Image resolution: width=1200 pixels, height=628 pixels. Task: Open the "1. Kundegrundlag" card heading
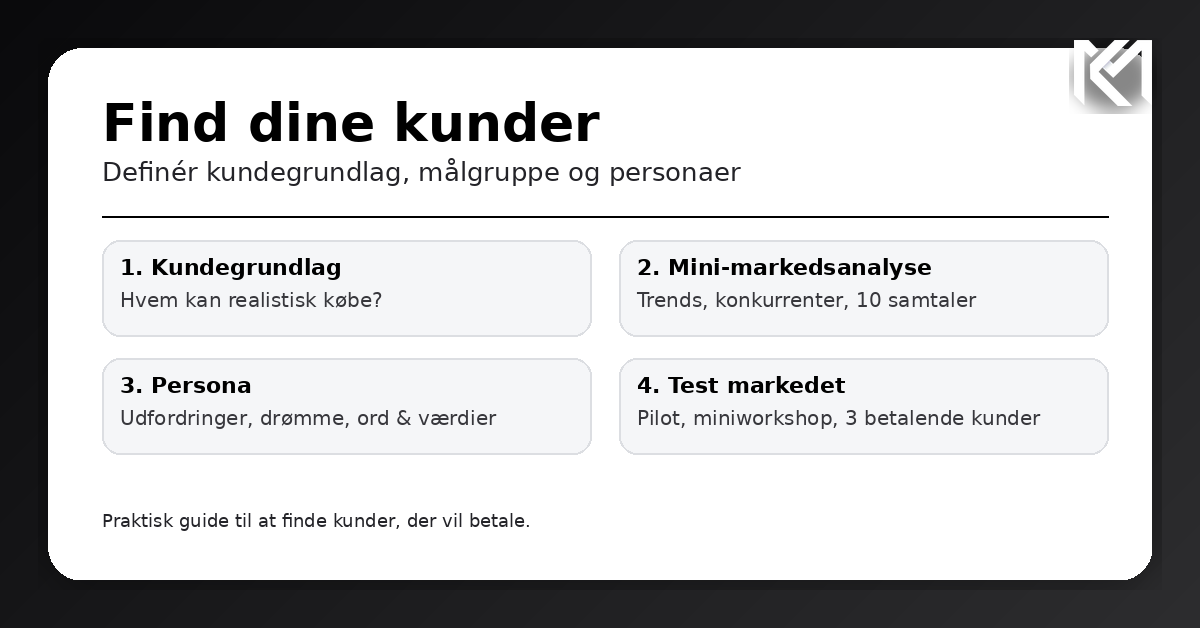pyautogui.click(x=231, y=268)
